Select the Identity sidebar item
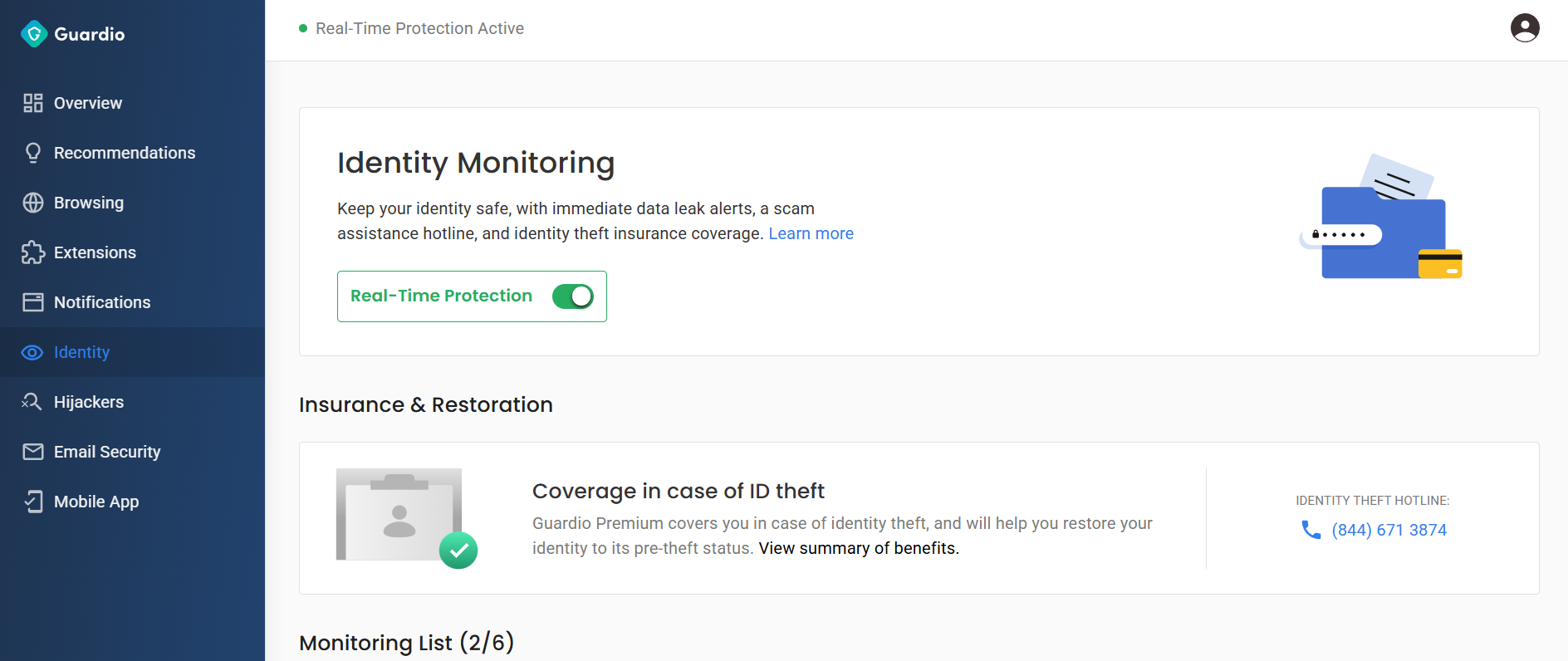Screen dimensions: 1568x661 pos(133,352)
